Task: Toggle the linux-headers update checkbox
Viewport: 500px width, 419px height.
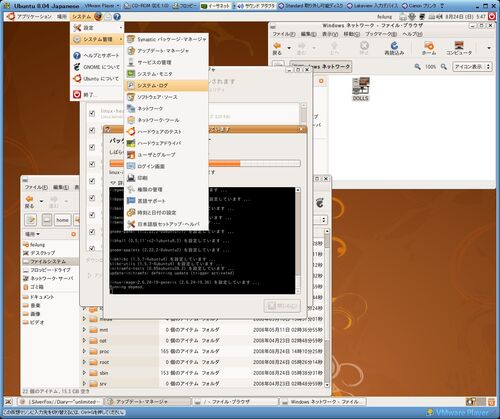Action: tap(92, 113)
